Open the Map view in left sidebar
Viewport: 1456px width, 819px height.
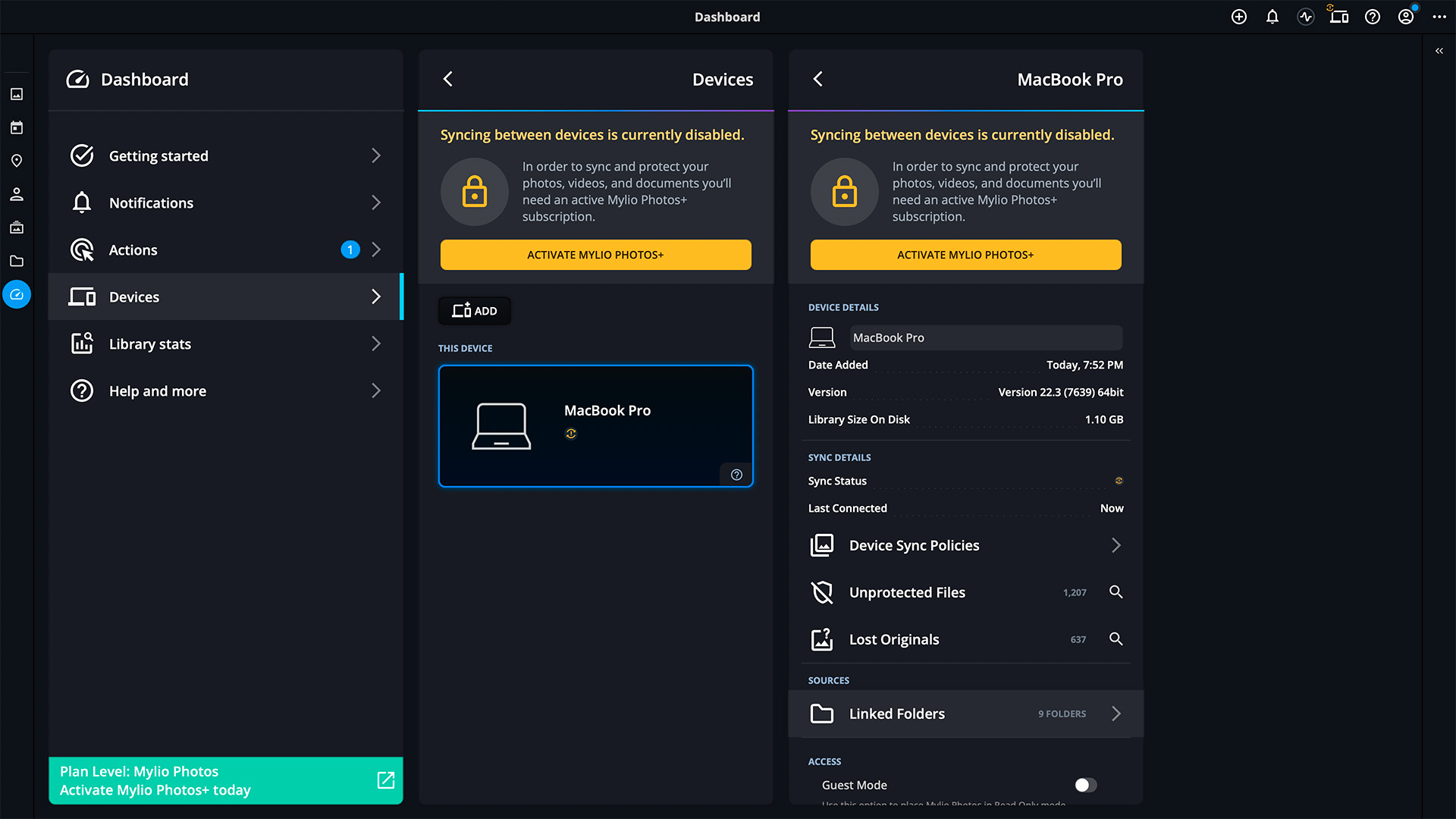(x=17, y=161)
